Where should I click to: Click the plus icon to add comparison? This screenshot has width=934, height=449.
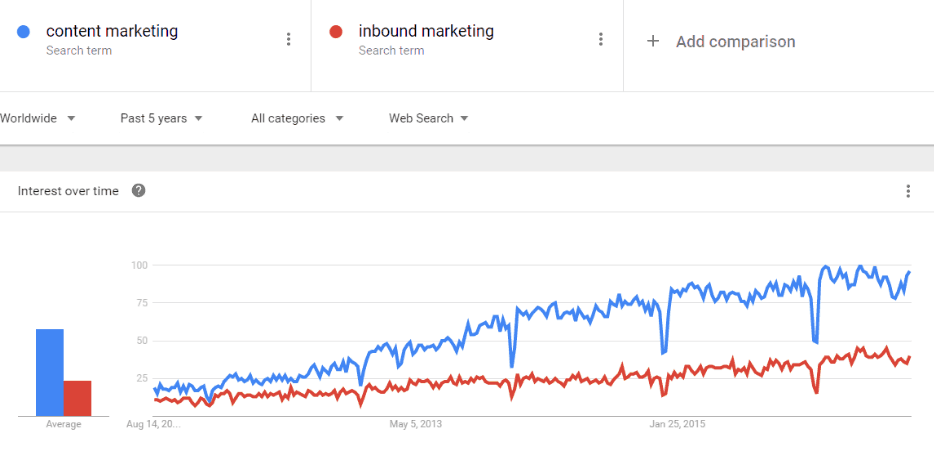pos(653,41)
